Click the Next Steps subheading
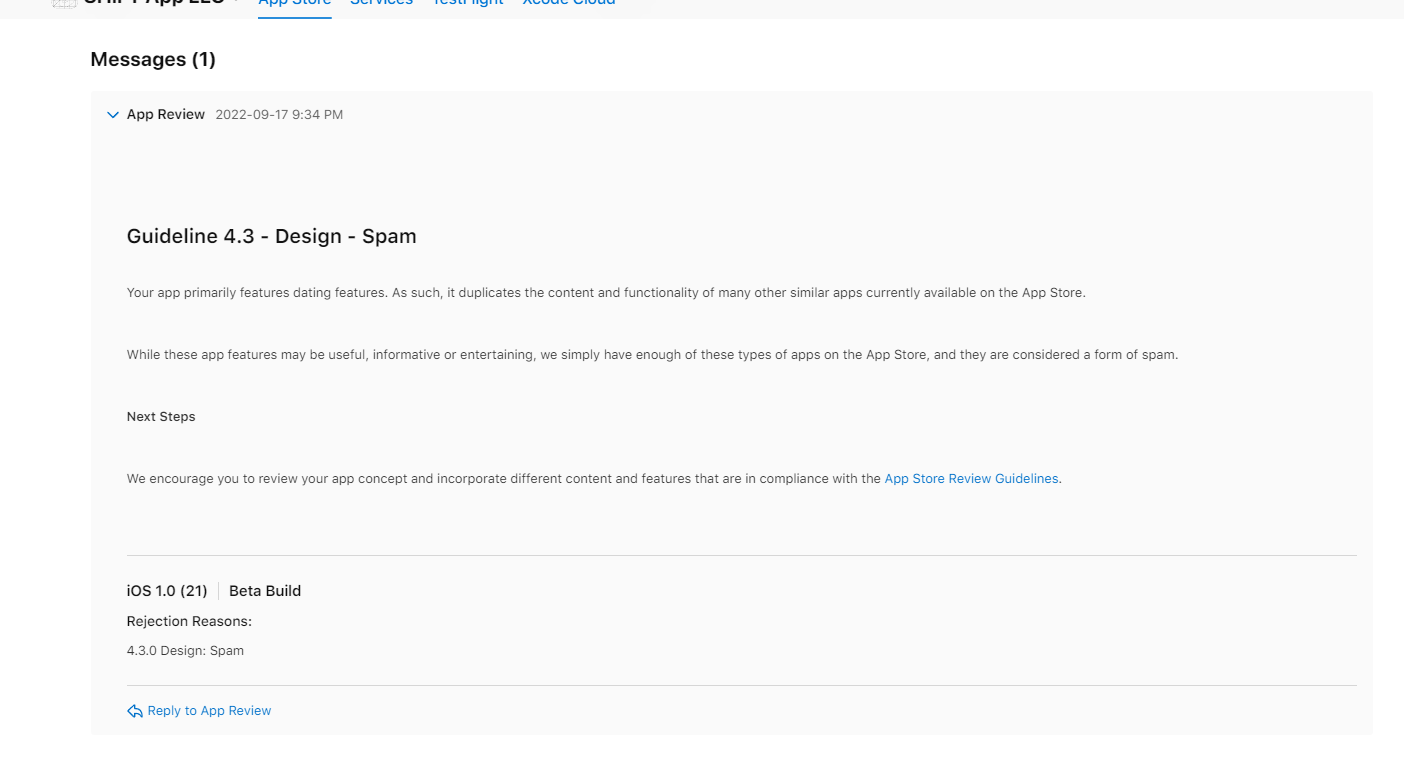 pos(161,417)
